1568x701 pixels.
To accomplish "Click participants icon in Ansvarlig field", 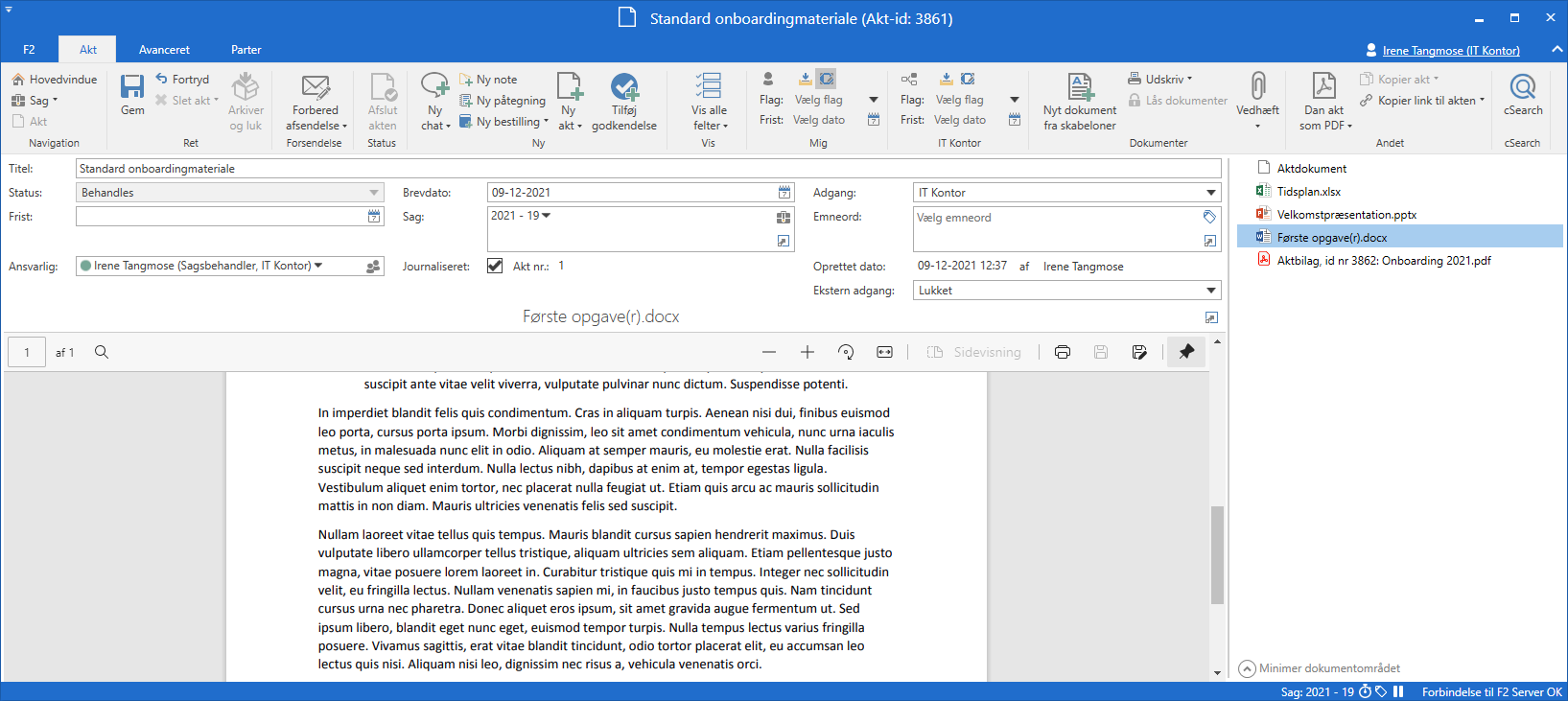I will pyautogui.click(x=373, y=267).
